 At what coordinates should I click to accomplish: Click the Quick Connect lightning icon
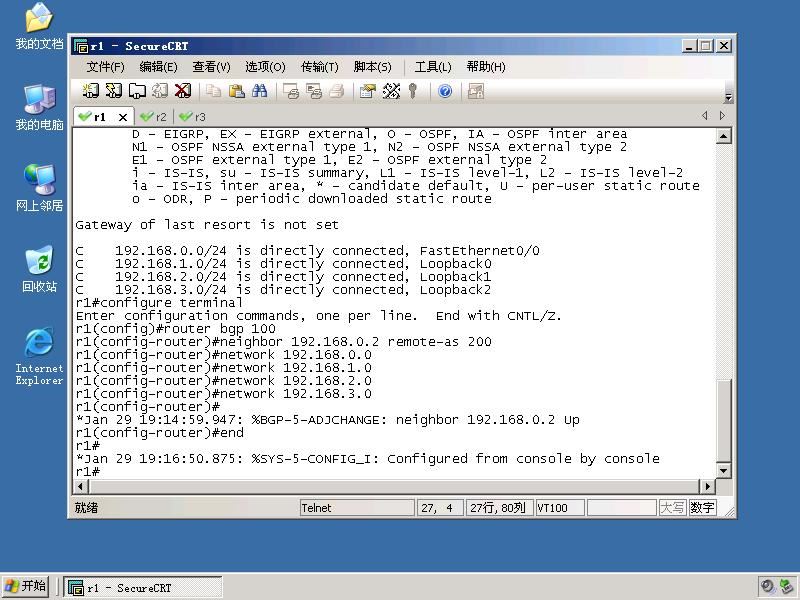[x=113, y=91]
